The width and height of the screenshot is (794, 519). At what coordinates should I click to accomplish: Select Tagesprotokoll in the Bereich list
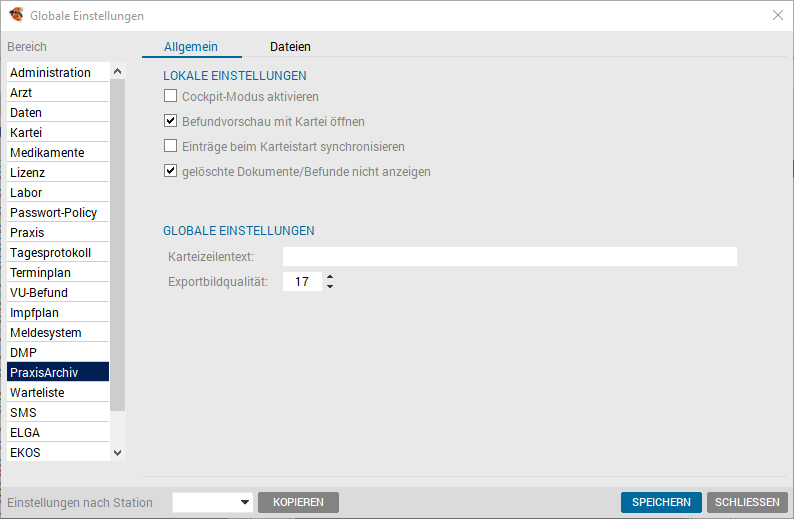[58, 253]
